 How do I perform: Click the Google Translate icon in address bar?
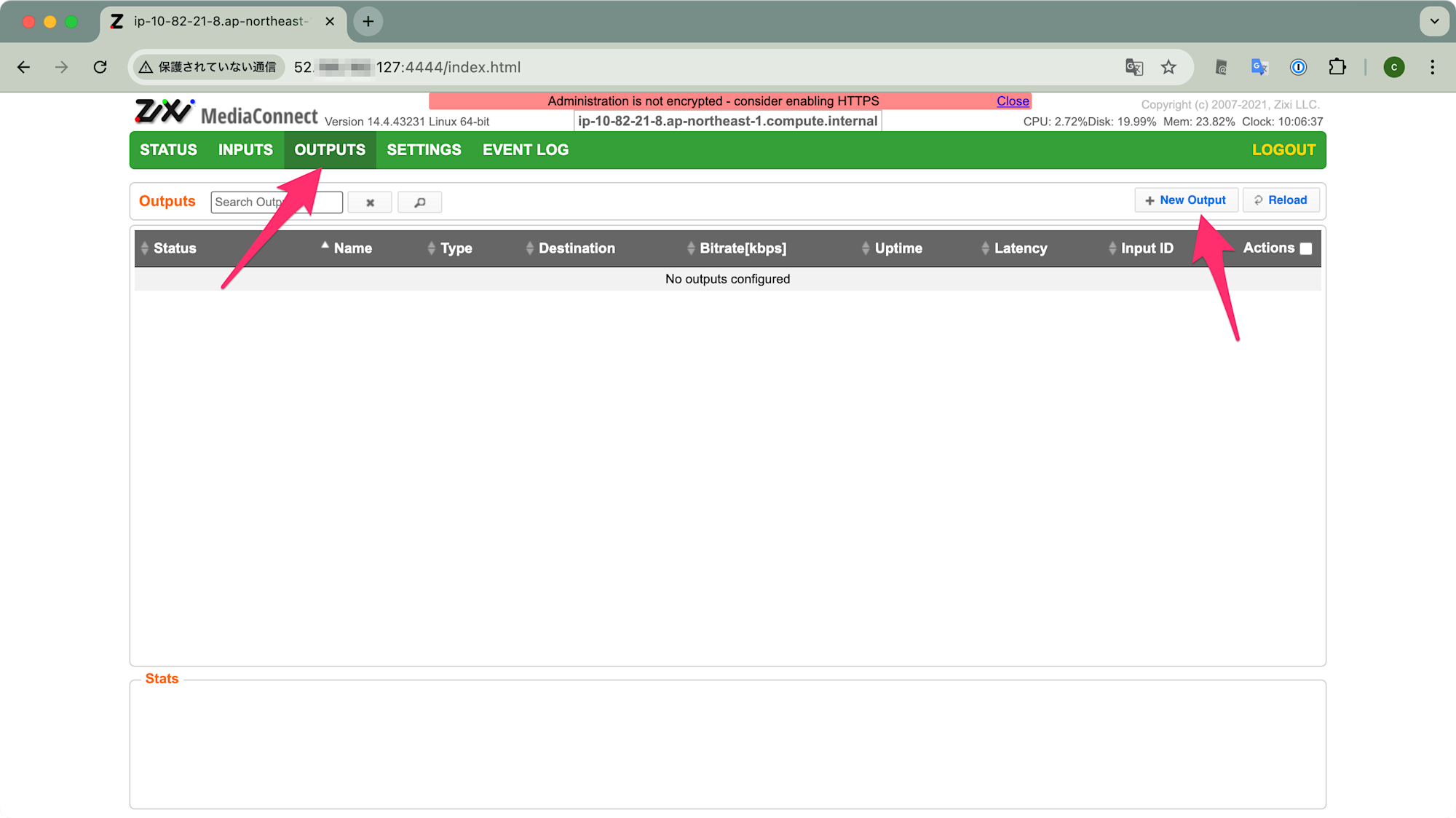pos(1134,67)
